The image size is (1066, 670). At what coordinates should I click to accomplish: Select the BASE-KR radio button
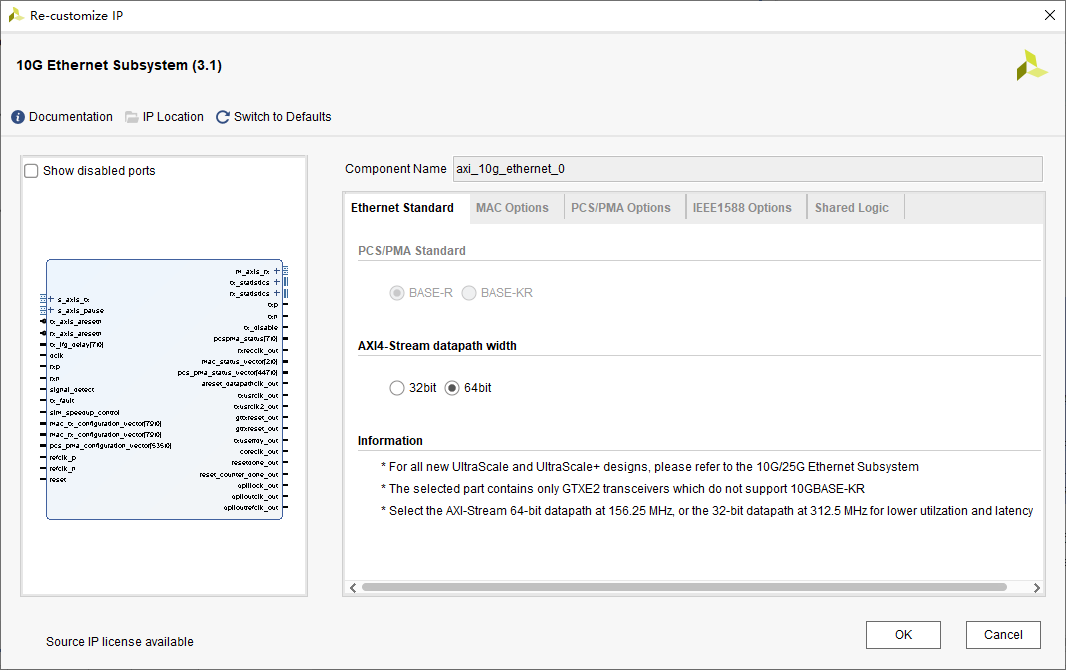469,293
